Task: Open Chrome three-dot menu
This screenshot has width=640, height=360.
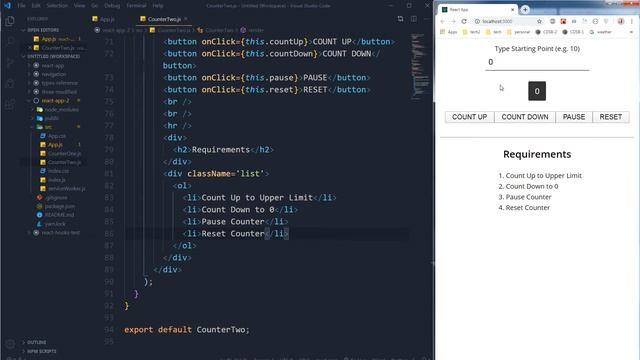Action: point(632,21)
